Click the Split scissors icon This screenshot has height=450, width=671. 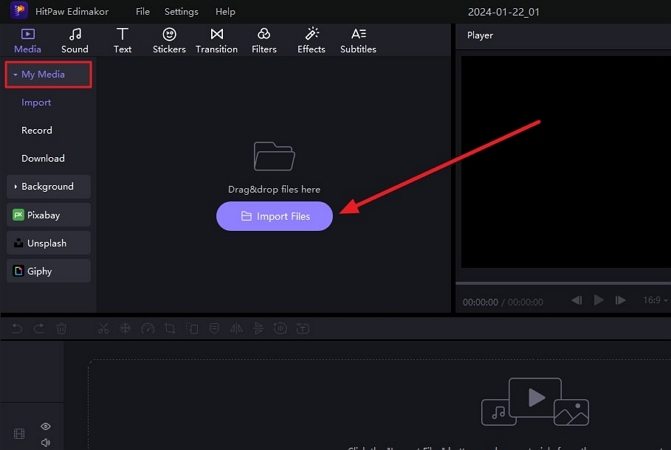(103, 329)
